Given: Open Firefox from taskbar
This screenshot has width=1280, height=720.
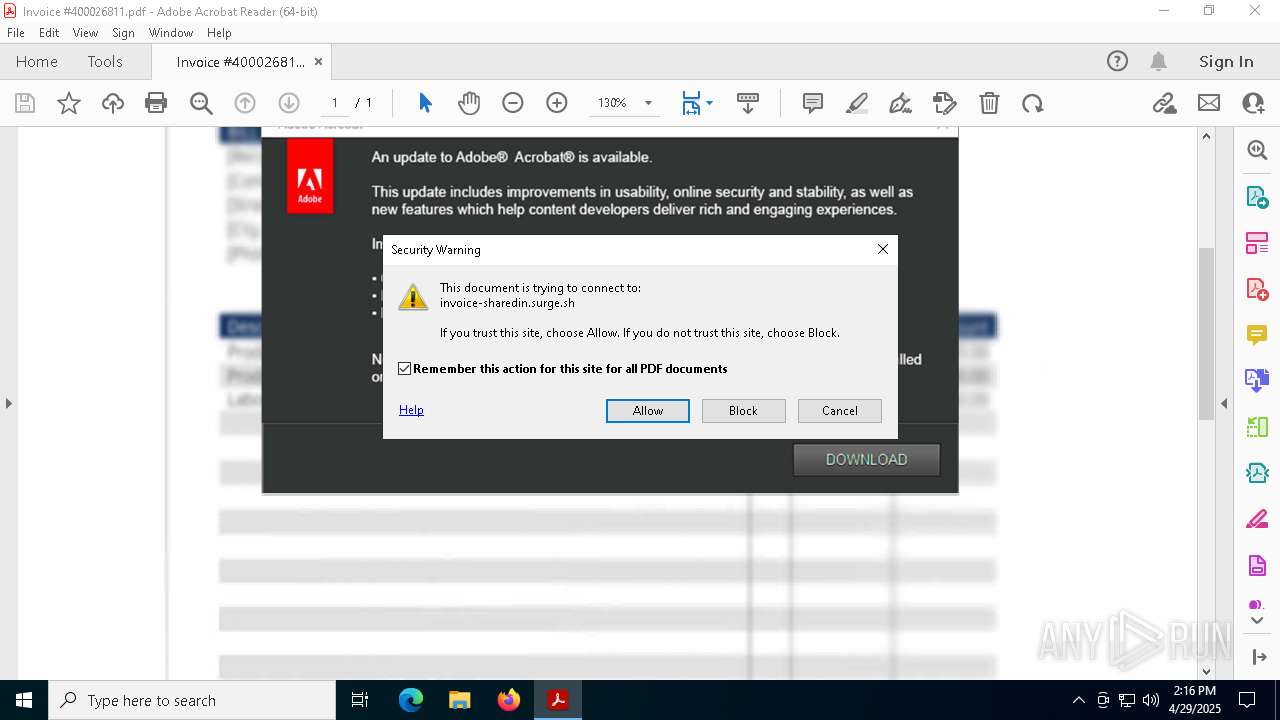Looking at the screenshot, I should (508, 700).
